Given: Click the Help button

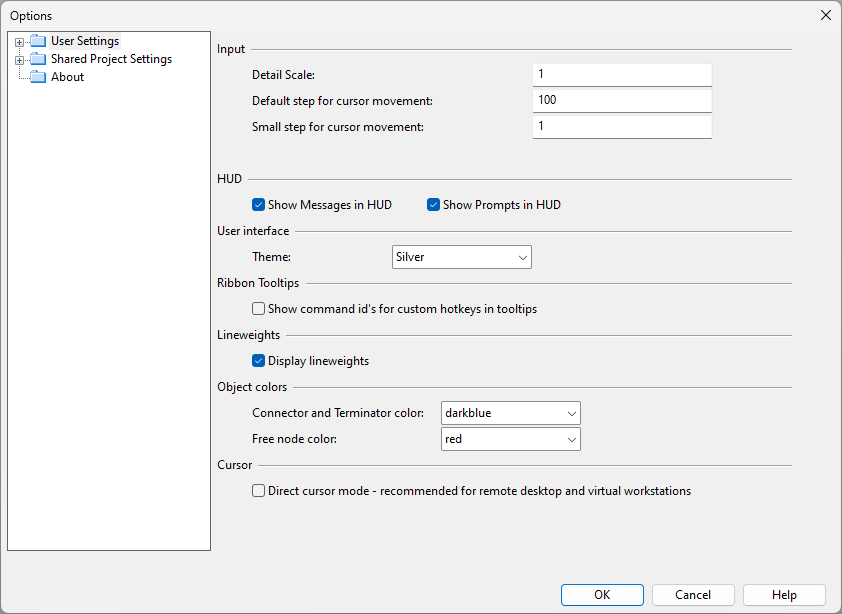Looking at the screenshot, I should [x=784, y=595].
